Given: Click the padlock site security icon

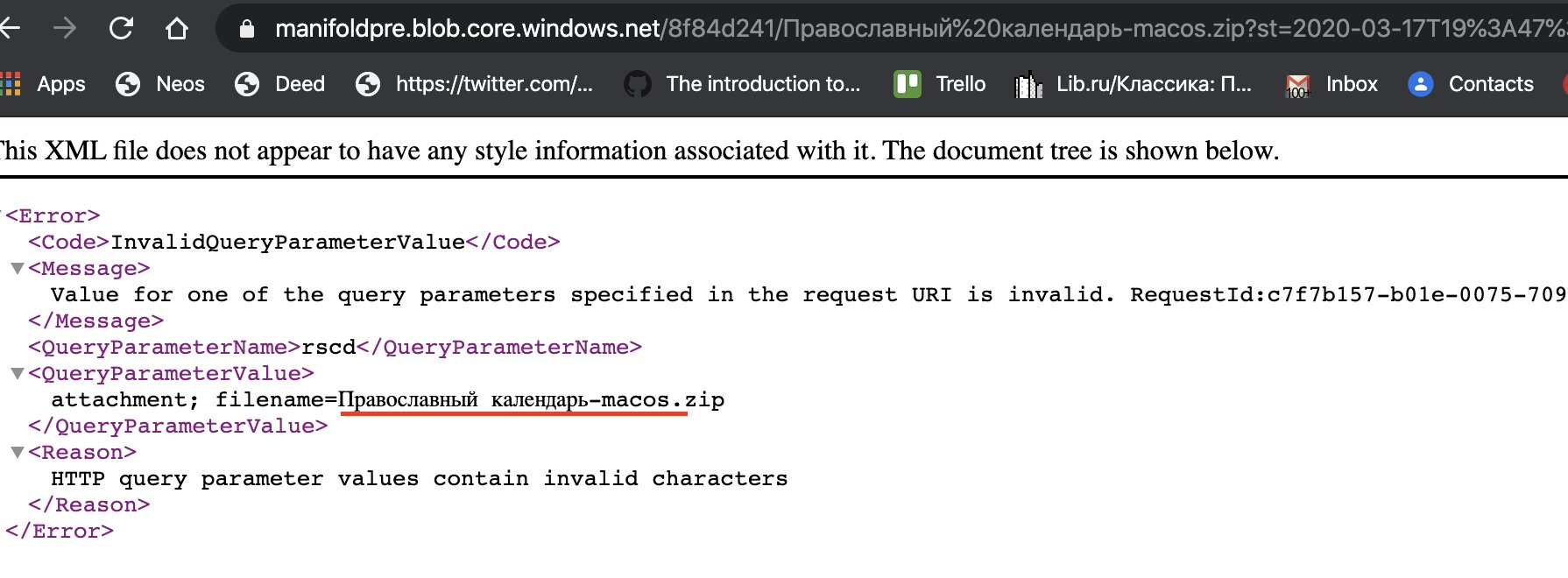Looking at the screenshot, I should tap(248, 27).
